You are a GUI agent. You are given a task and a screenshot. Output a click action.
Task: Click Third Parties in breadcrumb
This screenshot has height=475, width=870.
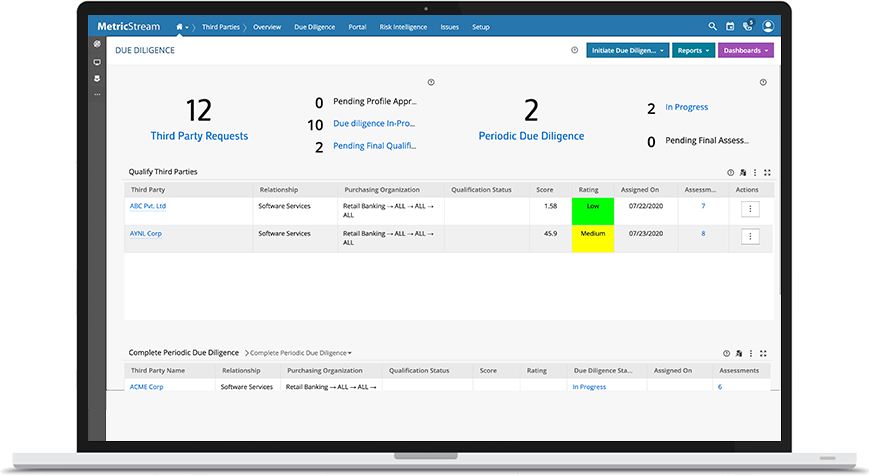point(220,27)
